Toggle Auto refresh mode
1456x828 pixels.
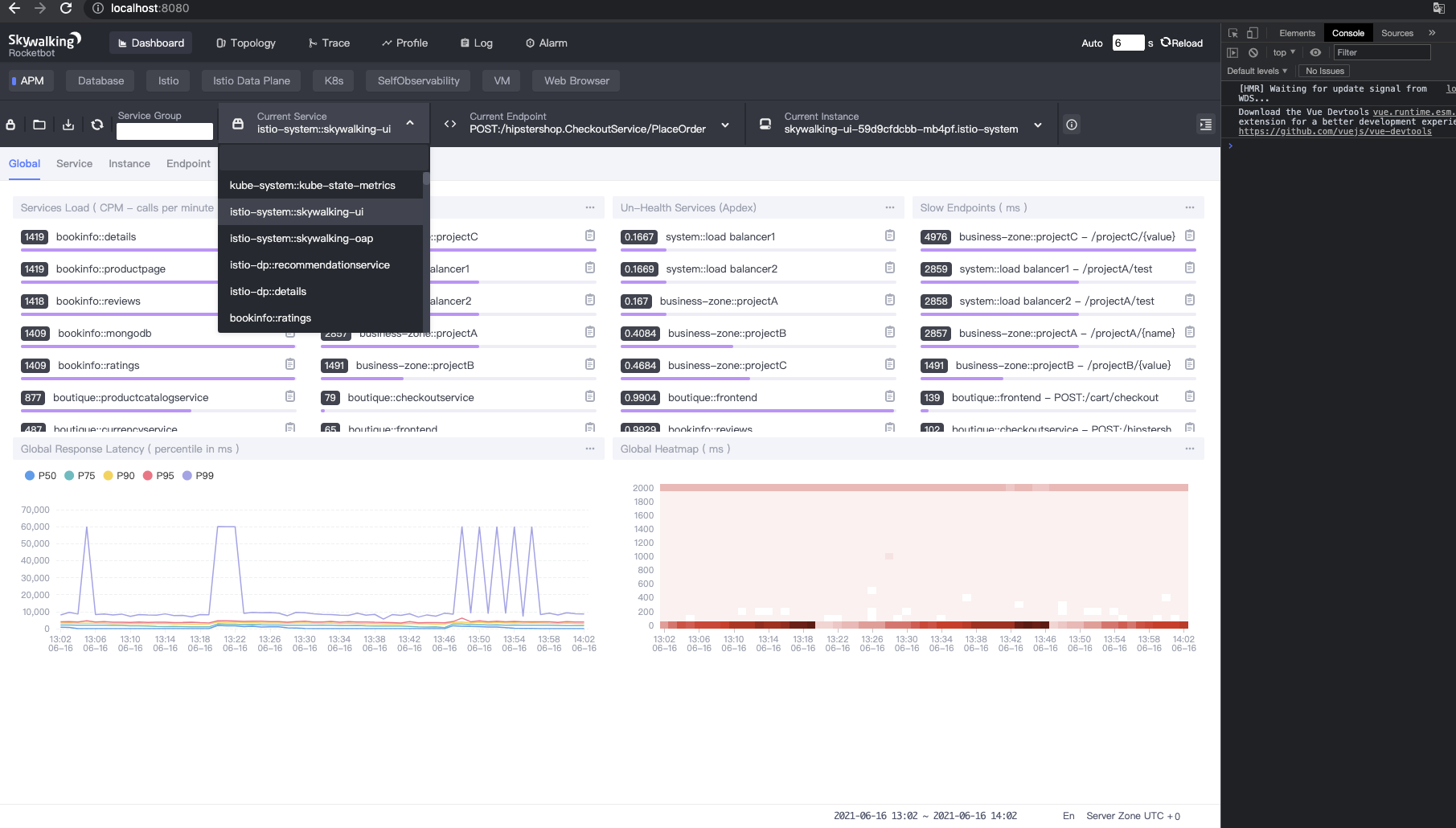[x=1092, y=43]
